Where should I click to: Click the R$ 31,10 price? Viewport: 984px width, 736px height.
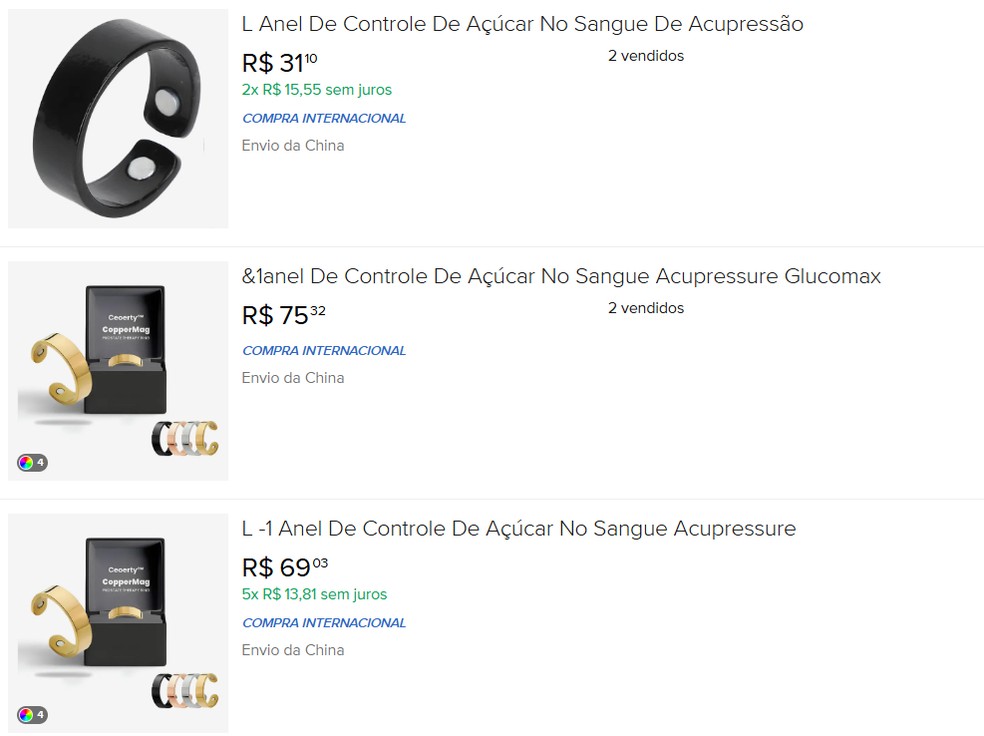(278, 63)
